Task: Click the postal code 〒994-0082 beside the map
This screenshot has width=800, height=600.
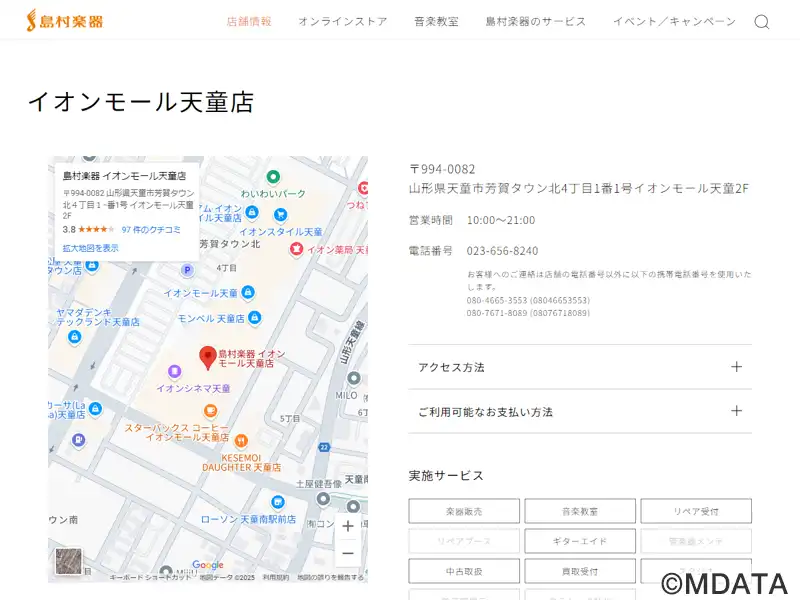Action: click(442, 169)
